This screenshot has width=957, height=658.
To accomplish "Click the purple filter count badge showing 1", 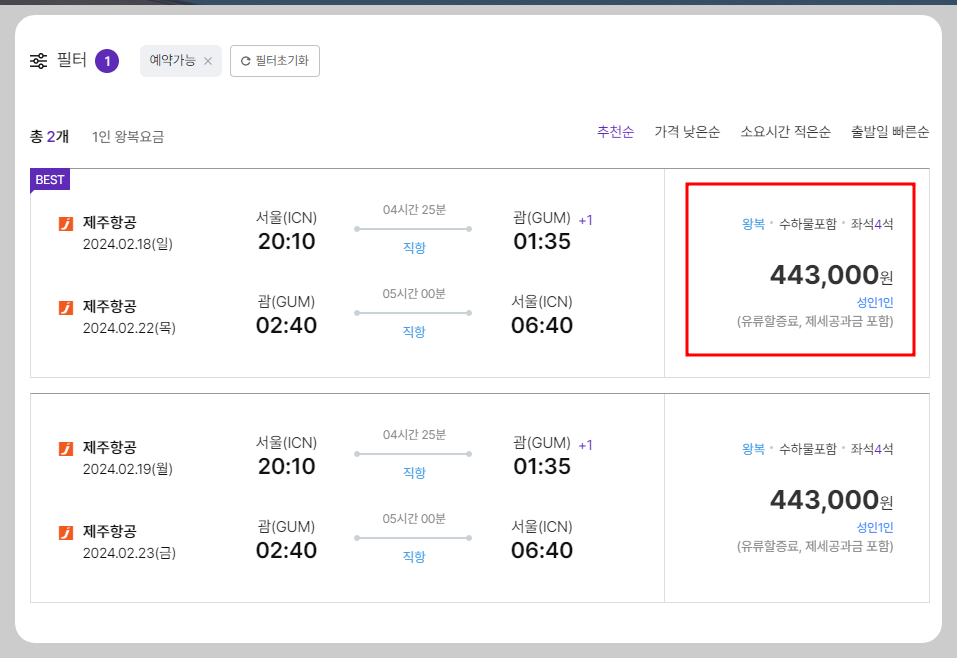I will point(108,60).
